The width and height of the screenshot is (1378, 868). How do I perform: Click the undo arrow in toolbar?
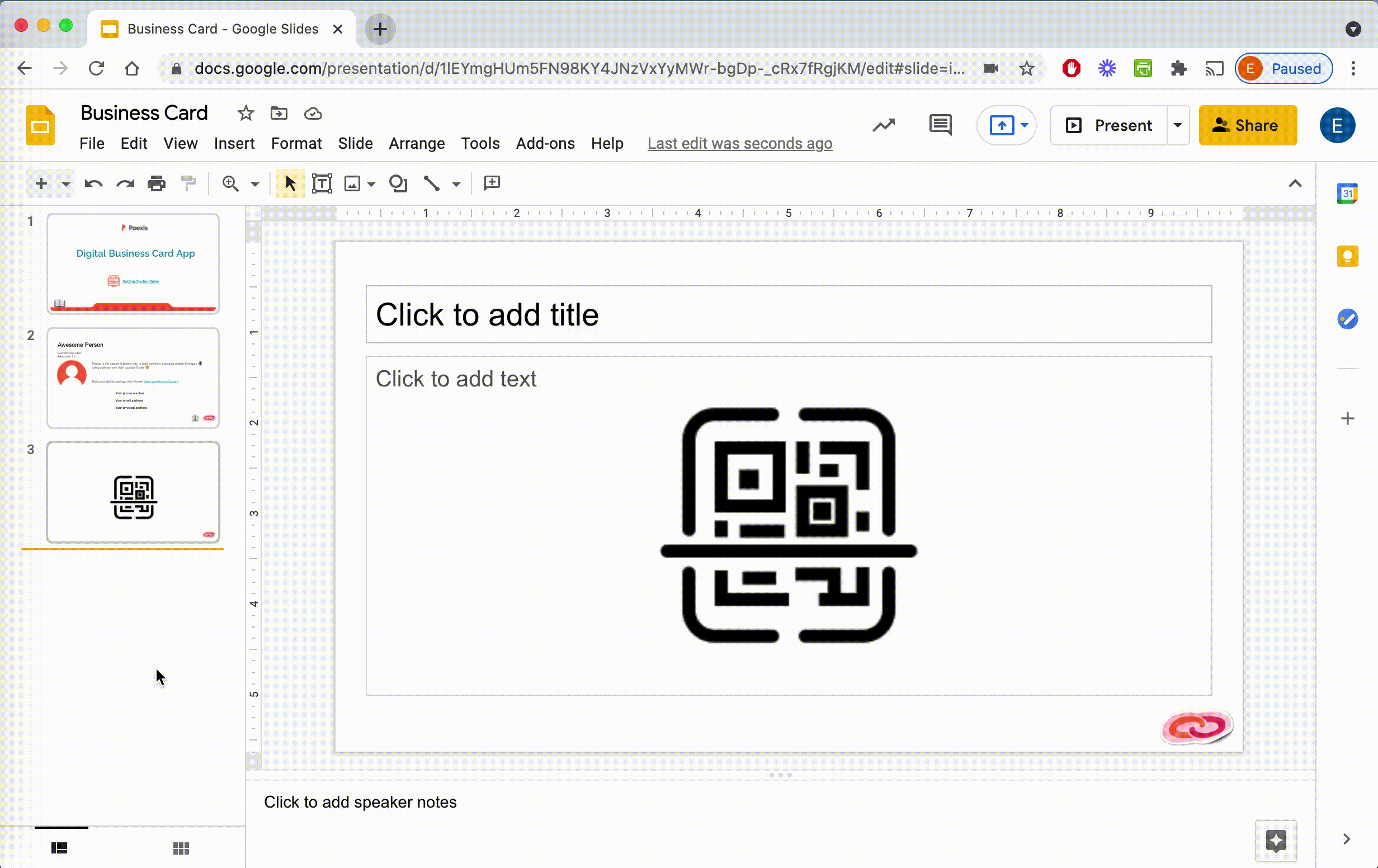94,183
